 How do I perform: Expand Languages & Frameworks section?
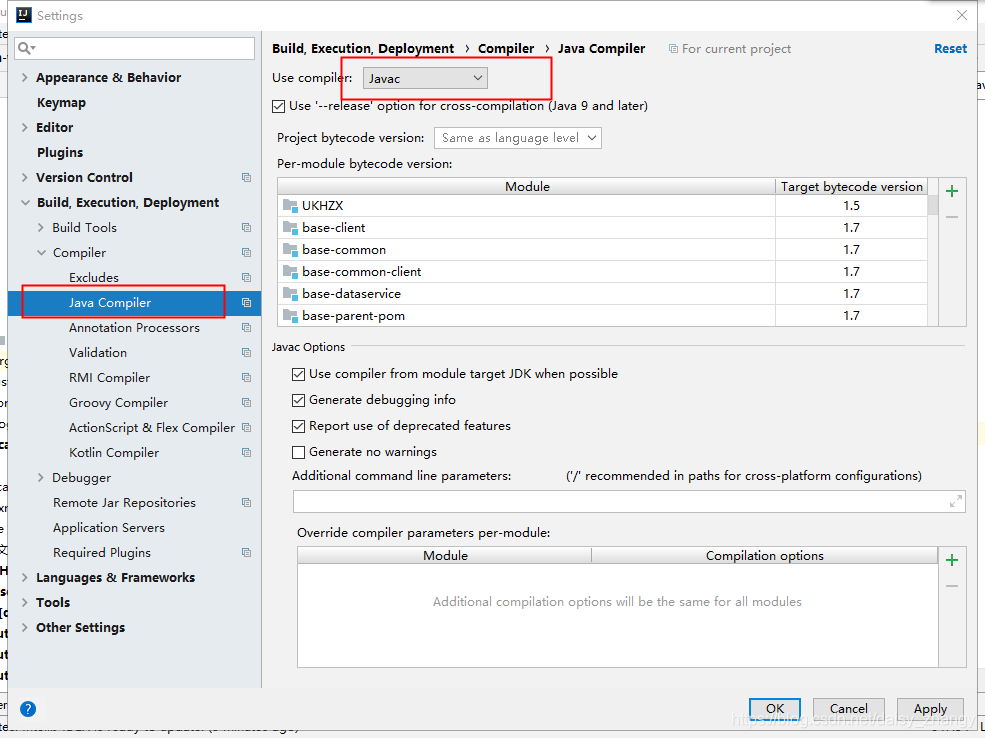pyautogui.click(x=24, y=578)
